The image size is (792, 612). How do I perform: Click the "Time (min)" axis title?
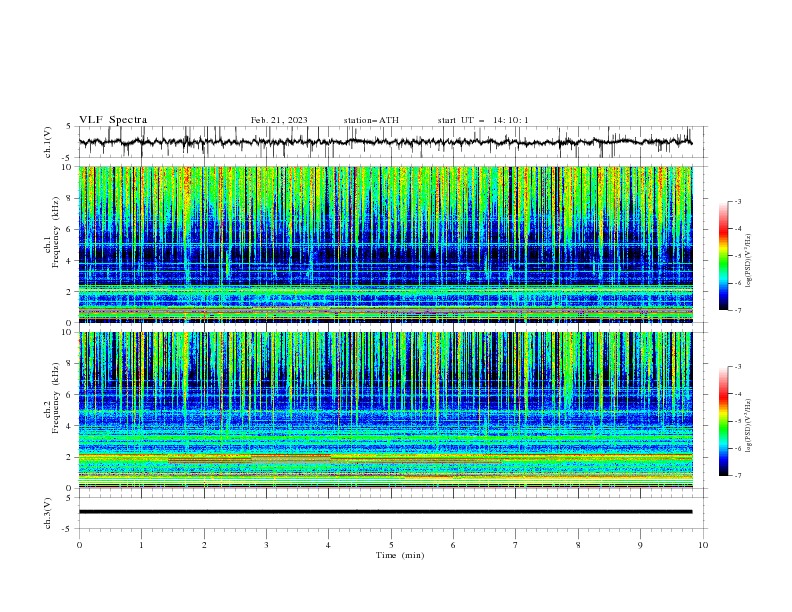pyautogui.click(x=400, y=555)
